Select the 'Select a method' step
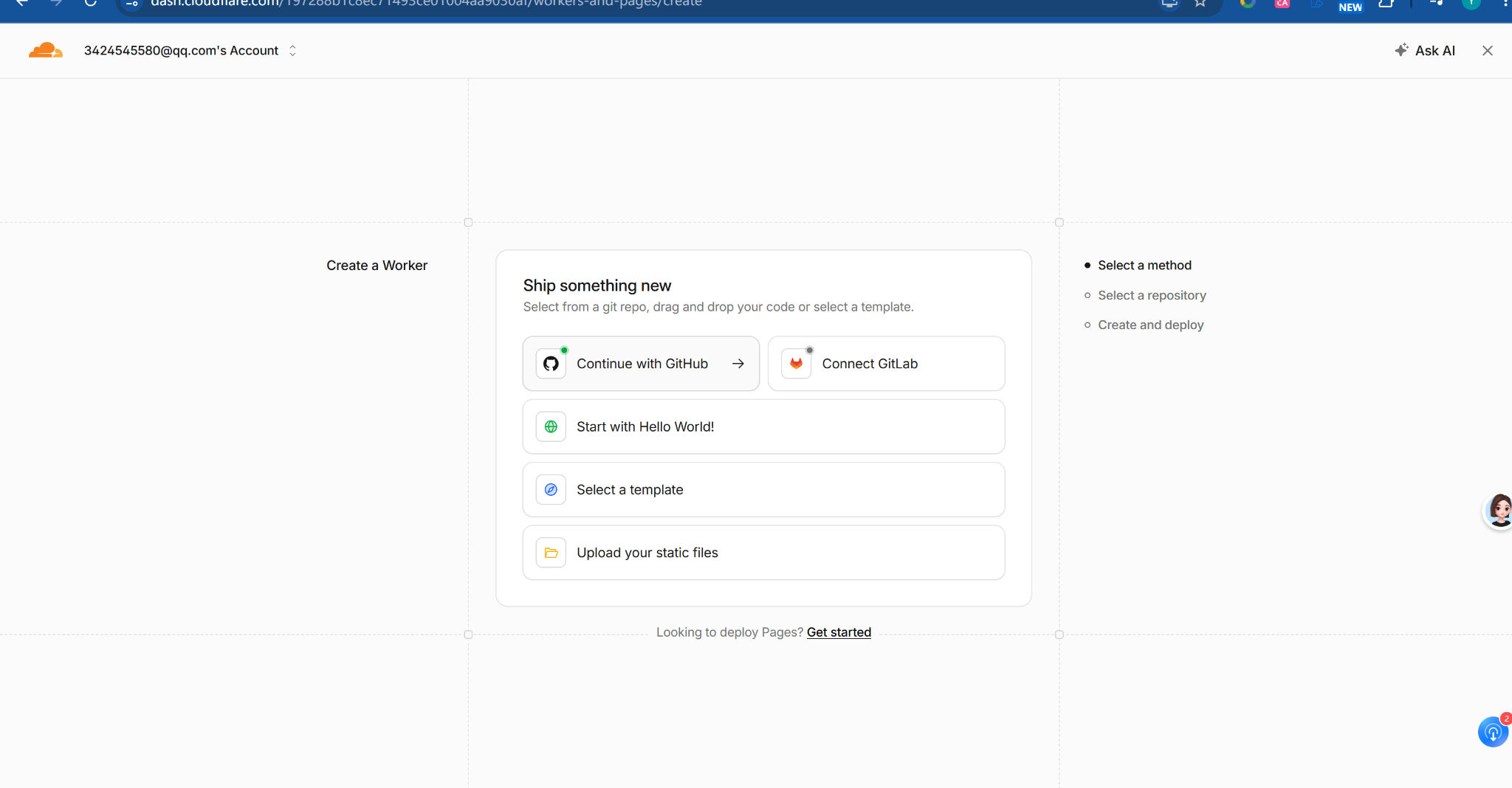1512x788 pixels. point(1144,265)
